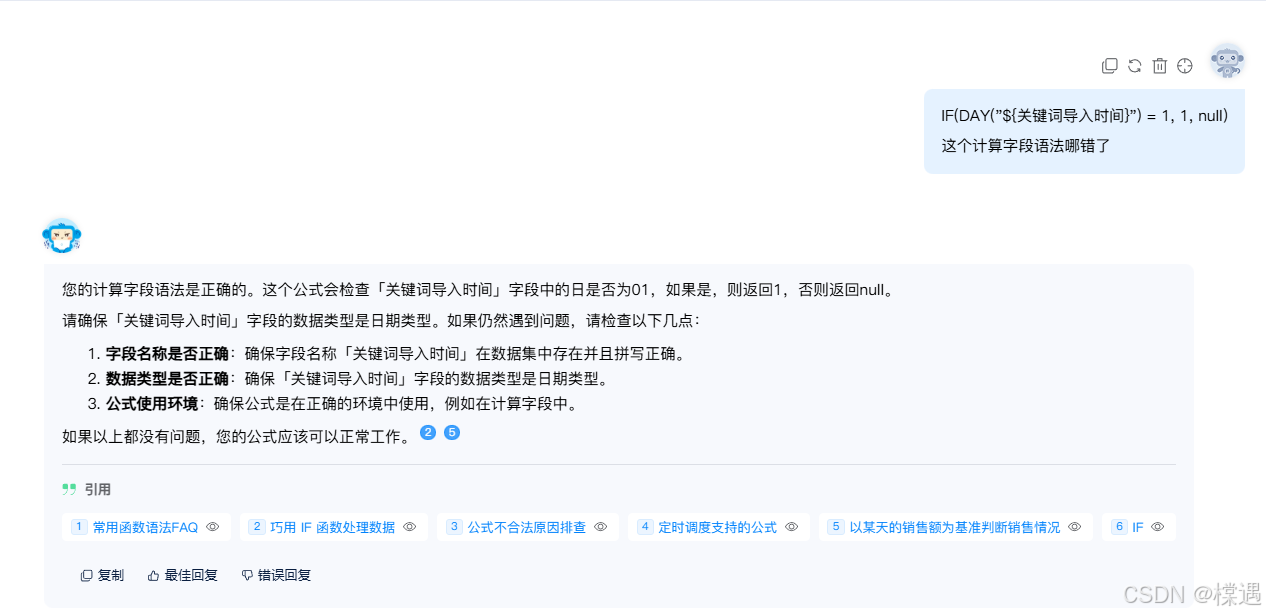
Task: Mark the answer as 最佳回复
Action: (182, 575)
